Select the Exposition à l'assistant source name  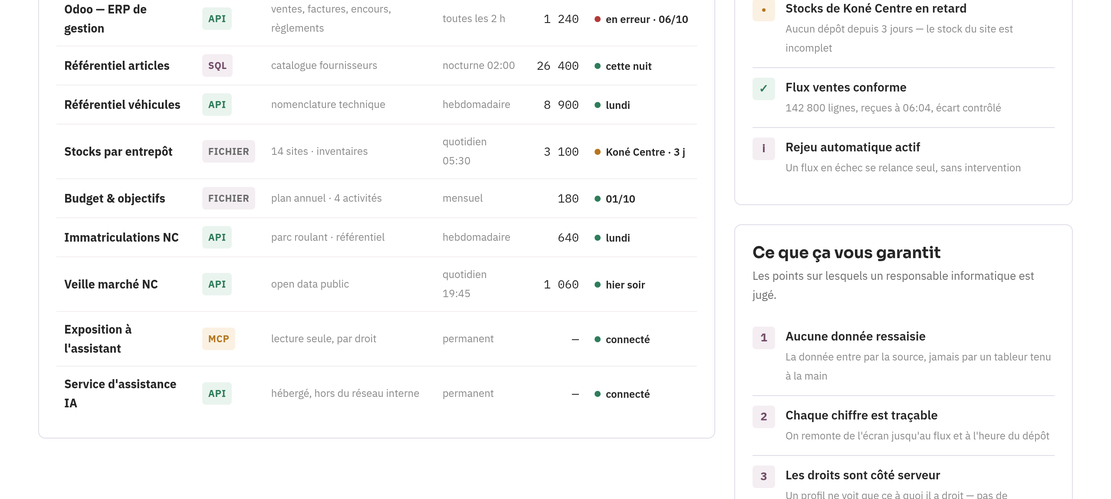[98, 339]
